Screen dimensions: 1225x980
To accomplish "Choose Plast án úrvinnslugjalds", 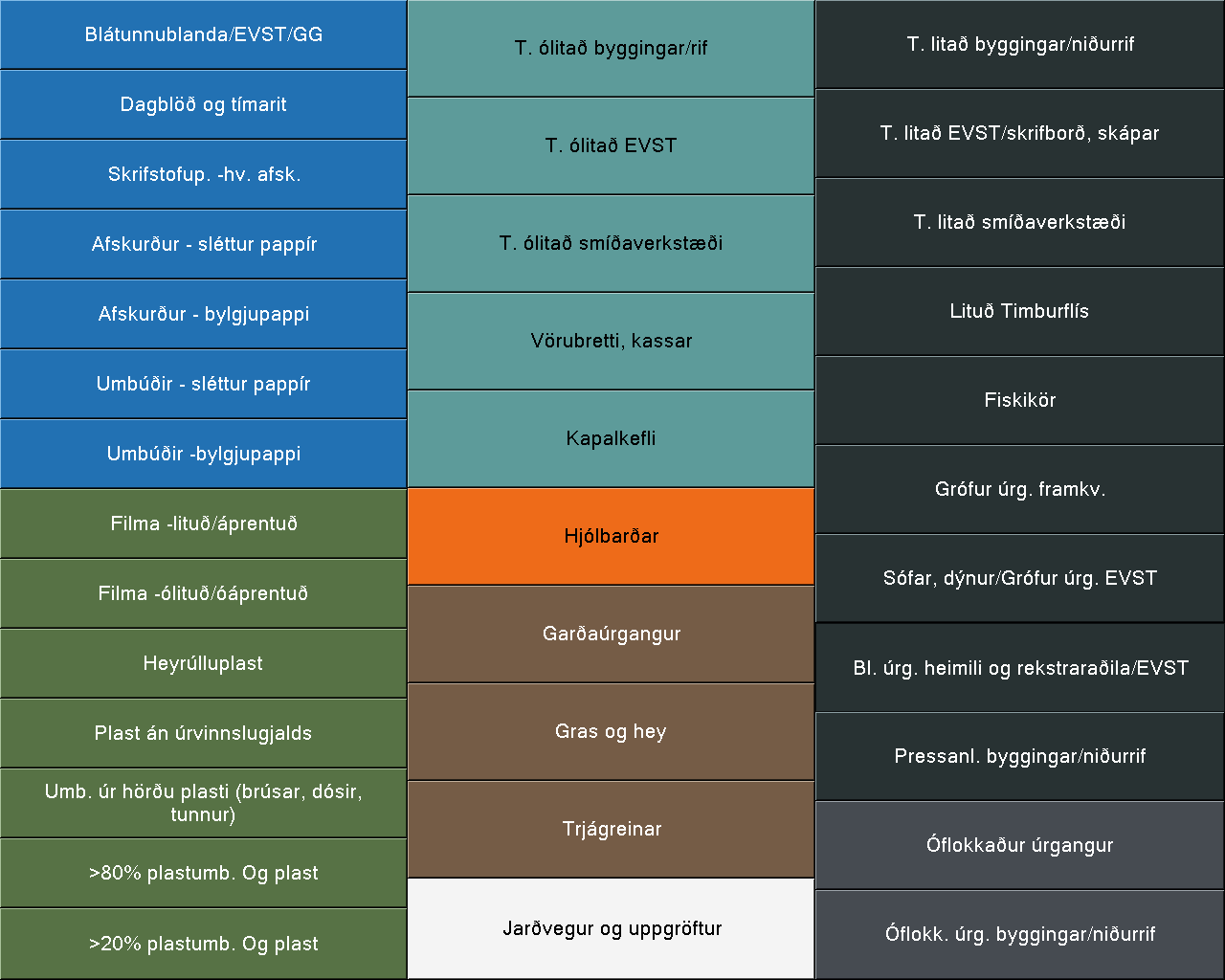I will point(203,733).
